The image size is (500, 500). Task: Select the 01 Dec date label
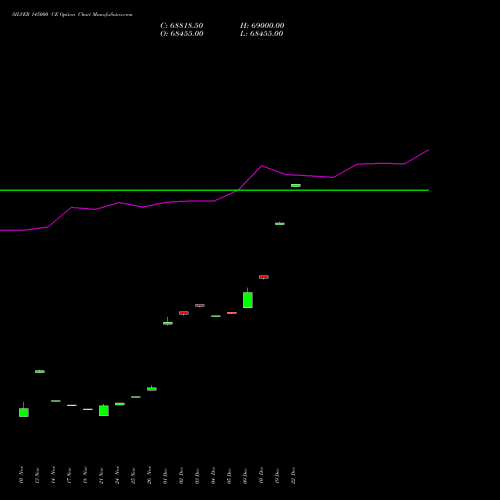point(165,475)
